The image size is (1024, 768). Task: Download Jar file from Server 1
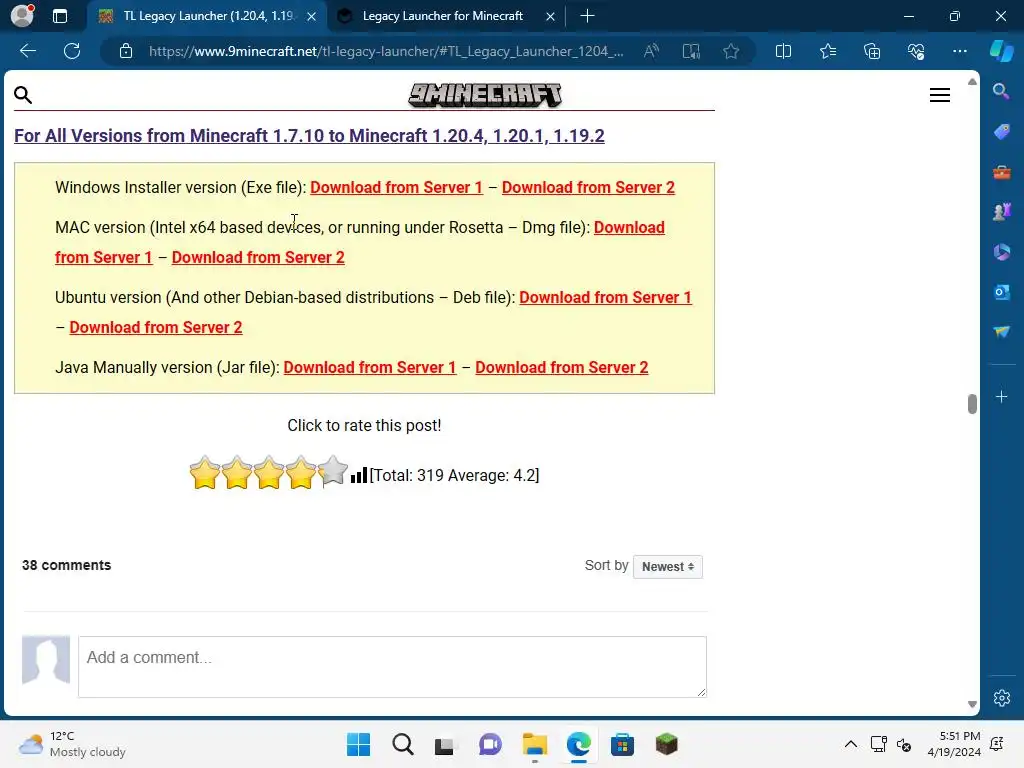[x=370, y=367]
